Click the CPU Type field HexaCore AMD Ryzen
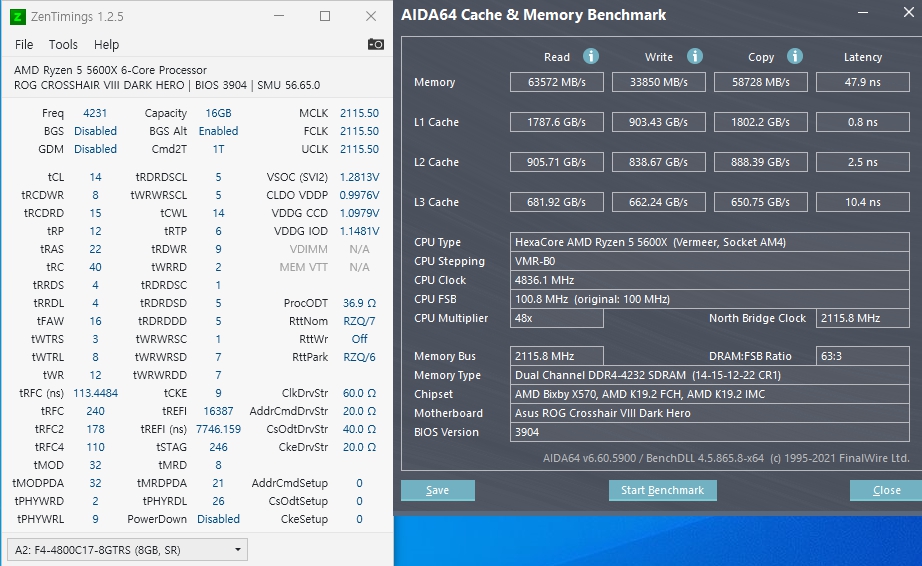 pos(710,242)
